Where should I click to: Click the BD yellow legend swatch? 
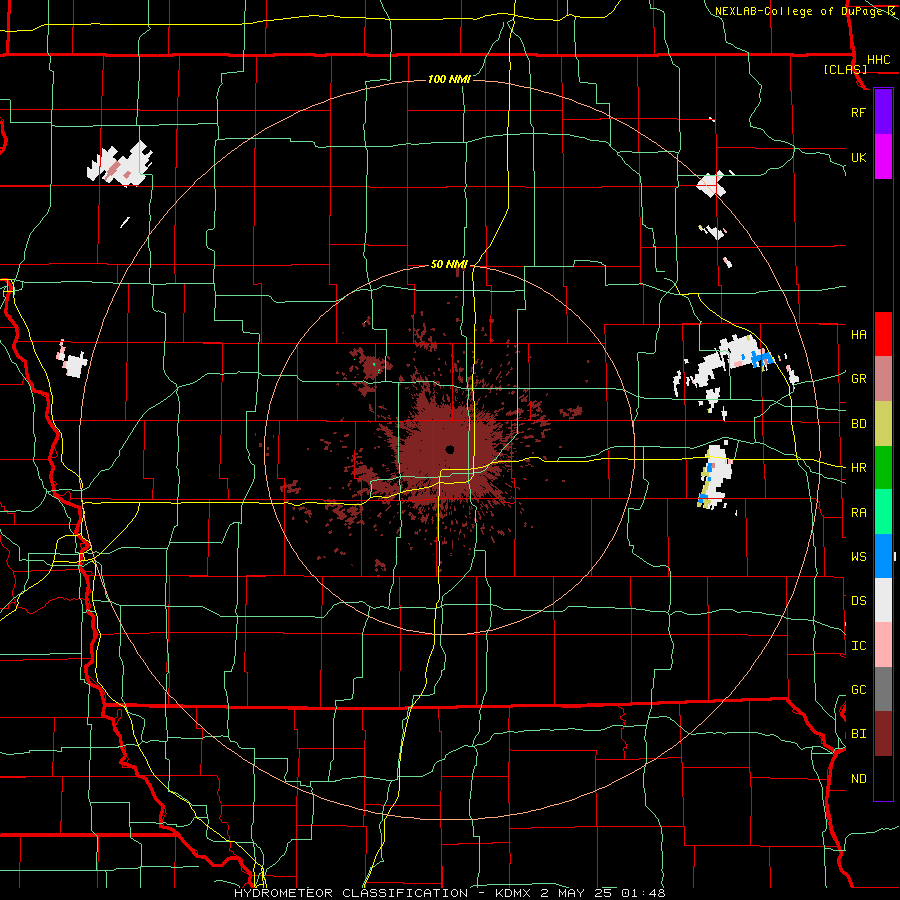pos(883,424)
